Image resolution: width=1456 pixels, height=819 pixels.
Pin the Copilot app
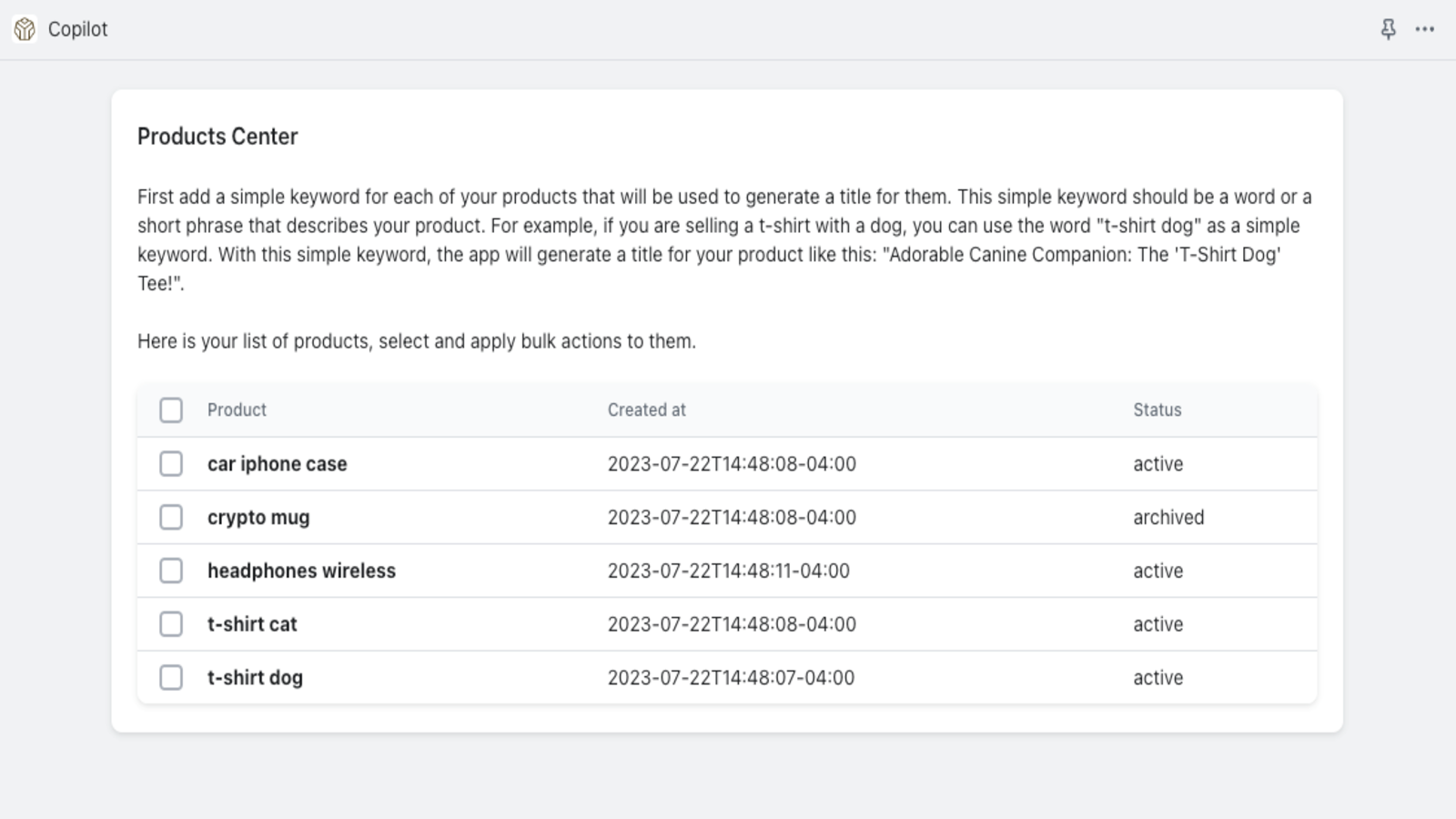1388,29
